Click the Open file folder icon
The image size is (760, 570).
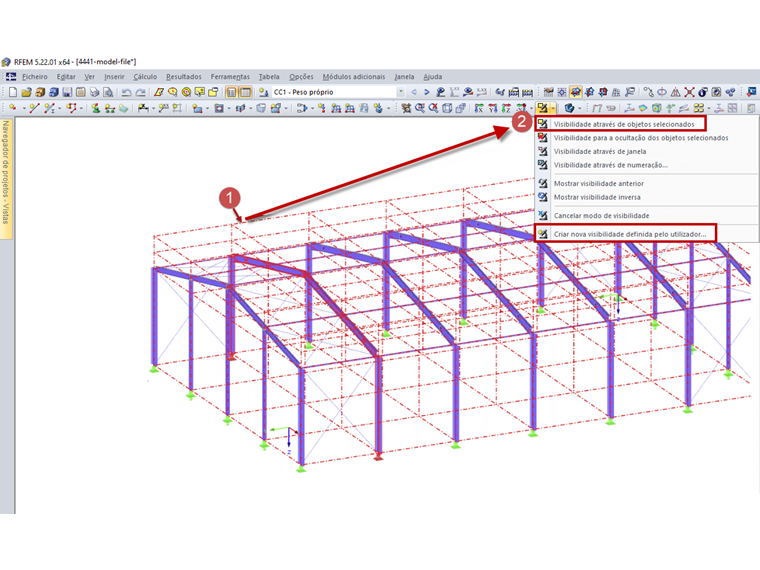coord(26,92)
